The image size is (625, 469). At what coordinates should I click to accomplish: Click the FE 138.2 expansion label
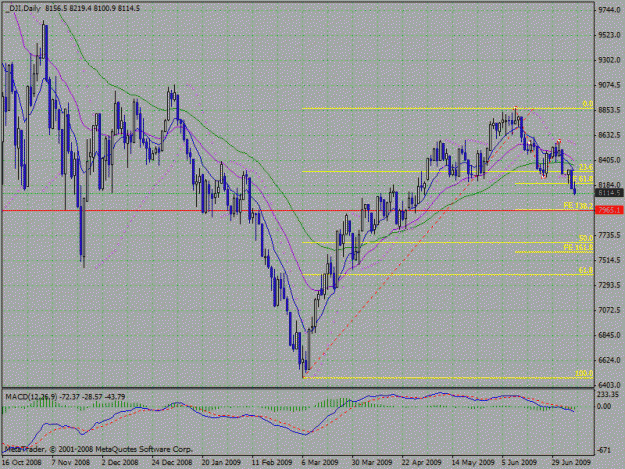[578, 206]
